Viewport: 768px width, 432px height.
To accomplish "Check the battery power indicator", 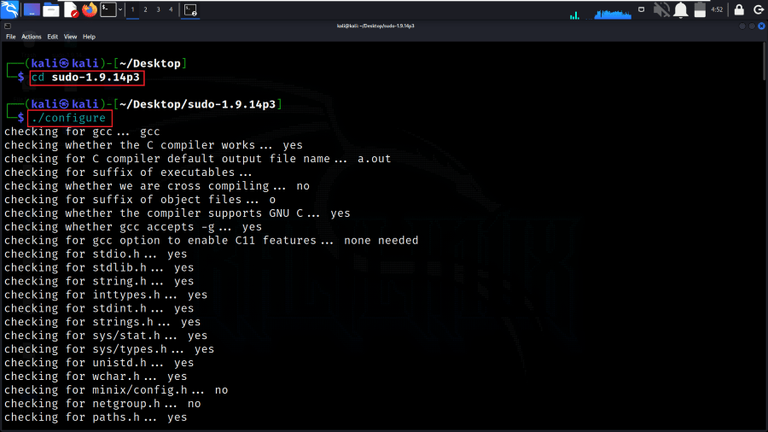I will click(x=700, y=9).
